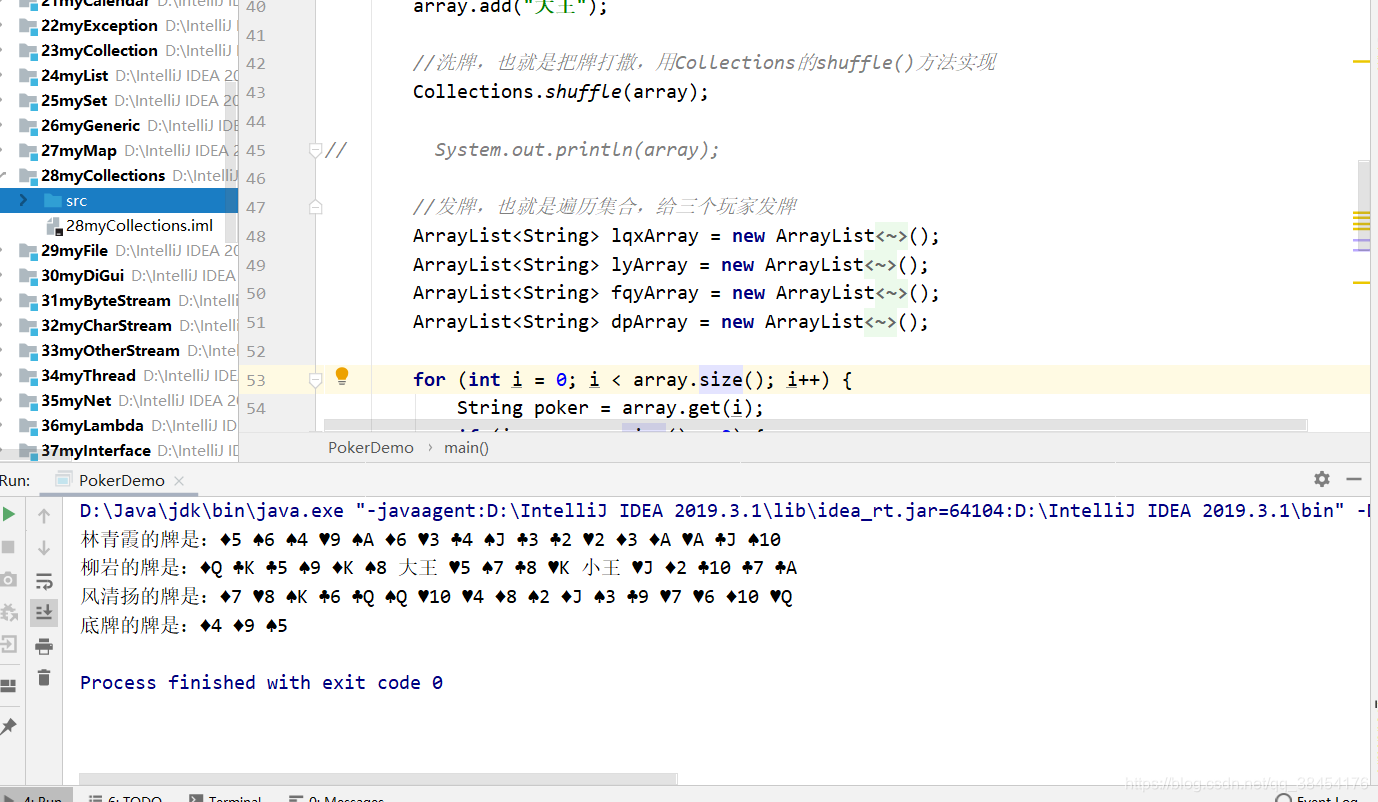Hide the Run panel with the minus icon
Screen dimensions: 1378x802
(1354, 479)
